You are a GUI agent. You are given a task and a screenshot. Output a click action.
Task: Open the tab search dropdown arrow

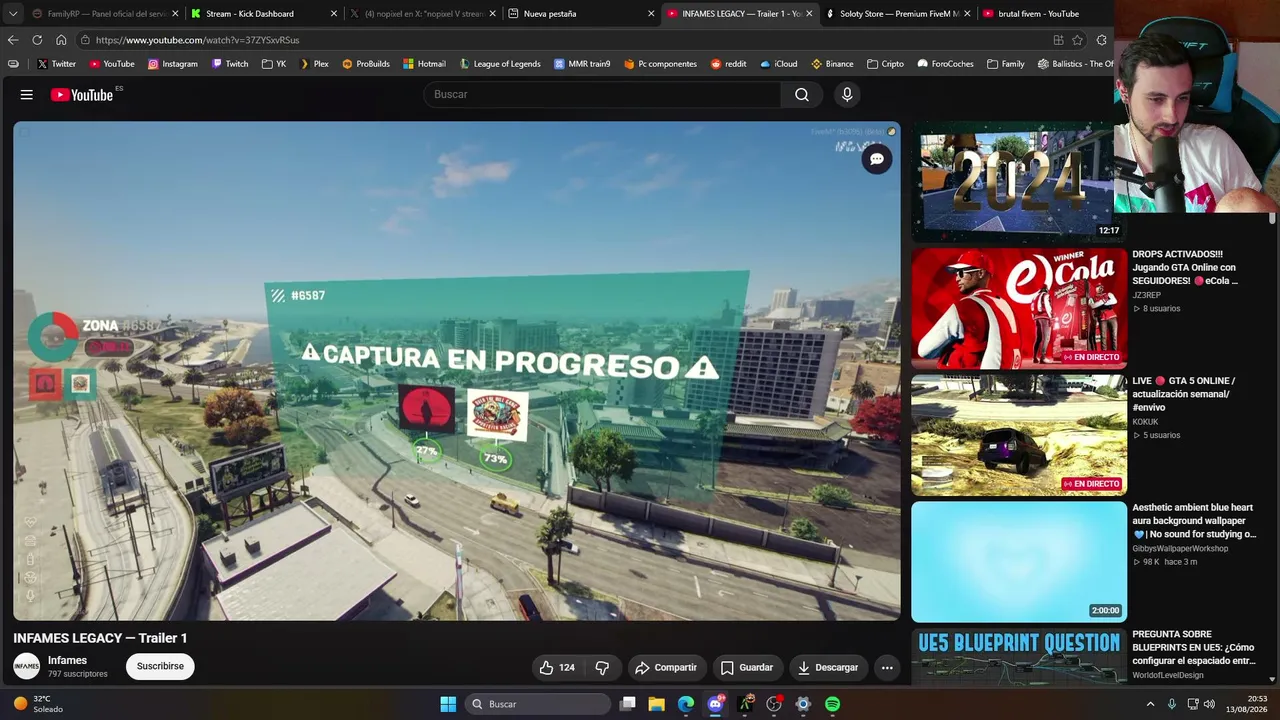tap(13, 14)
